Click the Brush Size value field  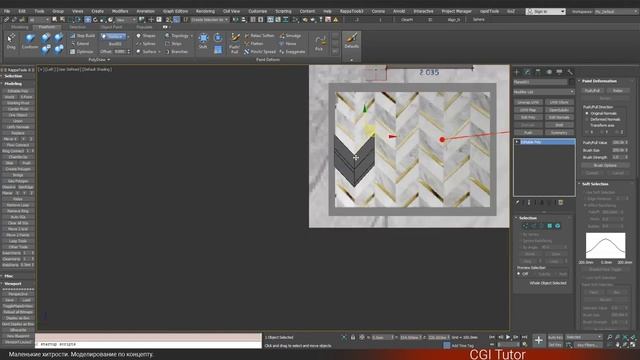coord(620,150)
